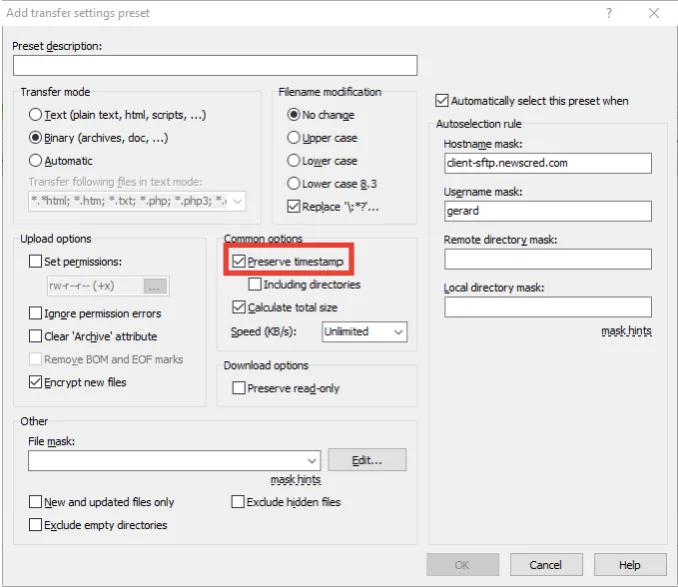Click the Help button
This screenshot has width=678, height=587.
pos(630,565)
